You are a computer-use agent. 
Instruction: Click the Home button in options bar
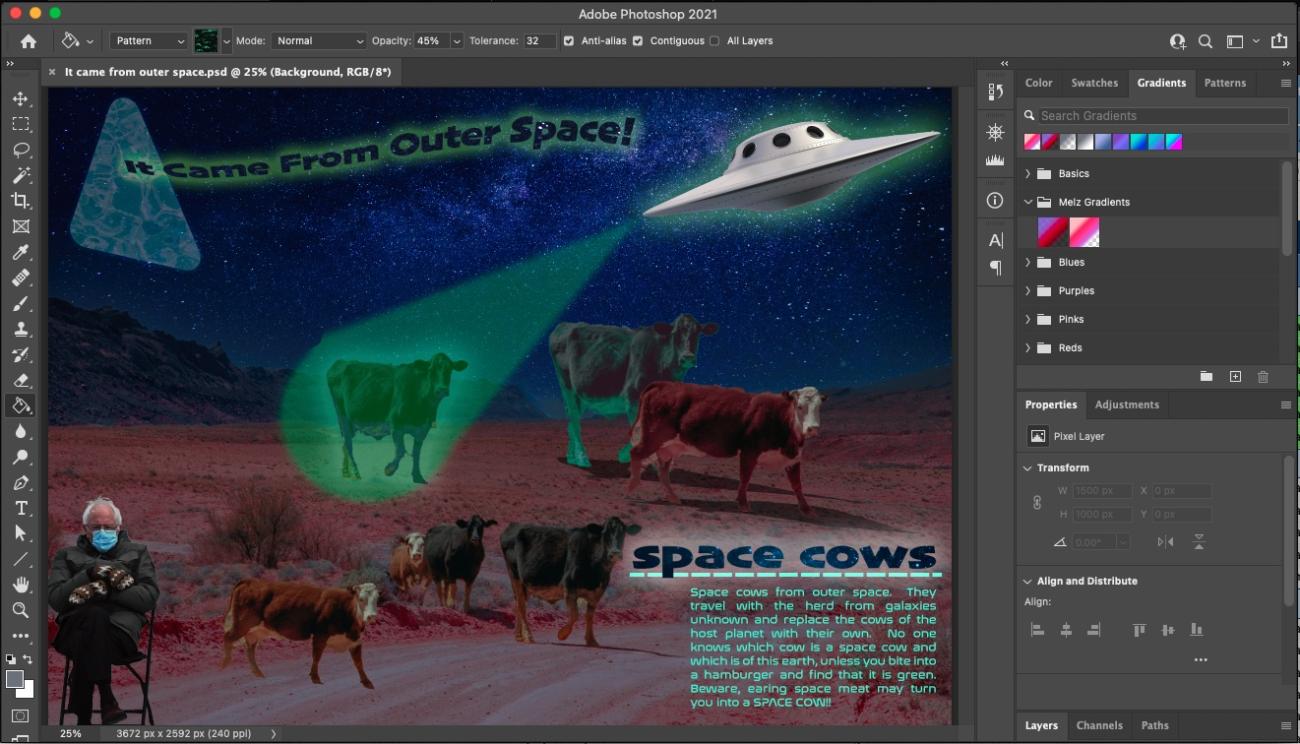tap(28, 41)
